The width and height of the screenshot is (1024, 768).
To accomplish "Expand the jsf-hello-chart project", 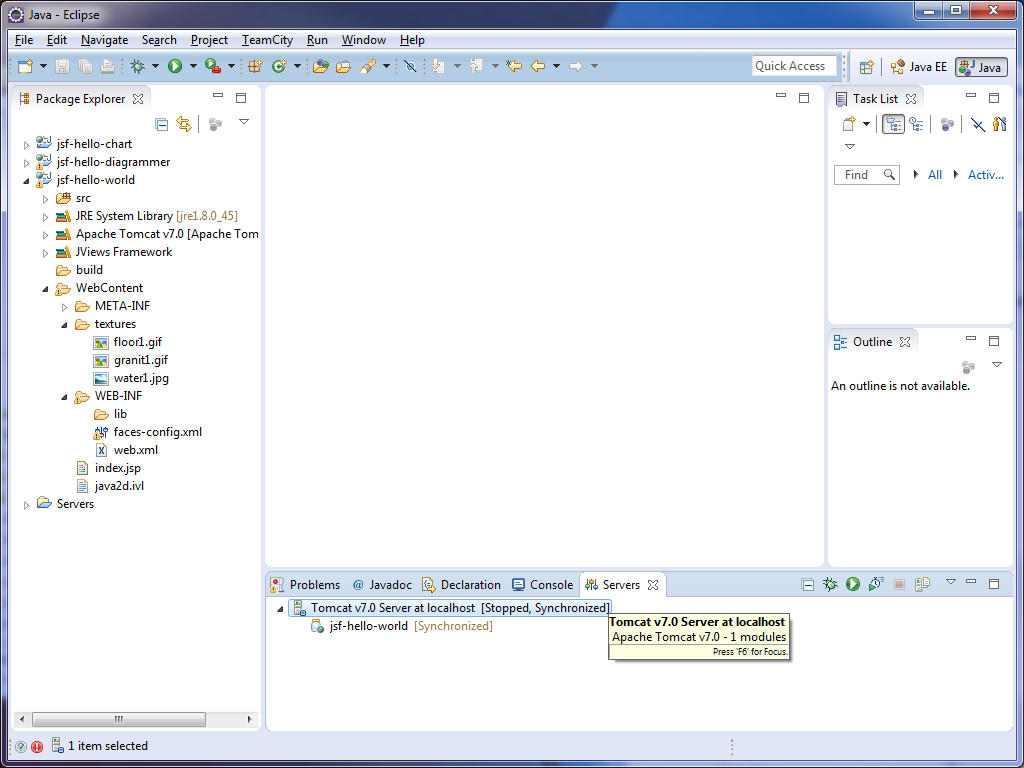I will click(x=27, y=145).
